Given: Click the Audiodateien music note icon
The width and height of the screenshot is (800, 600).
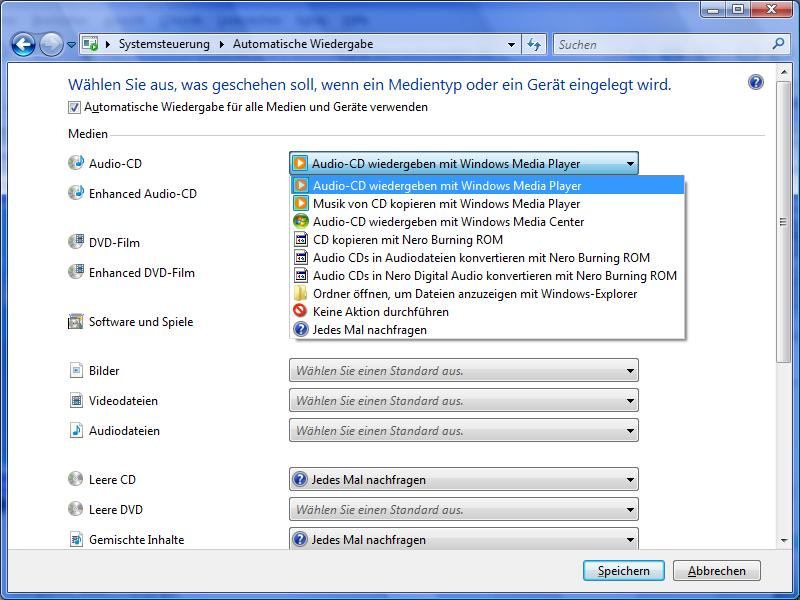Looking at the screenshot, I should point(76,430).
